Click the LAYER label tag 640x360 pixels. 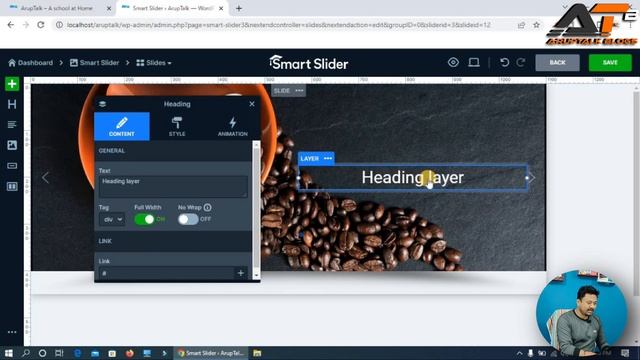pyautogui.click(x=309, y=158)
